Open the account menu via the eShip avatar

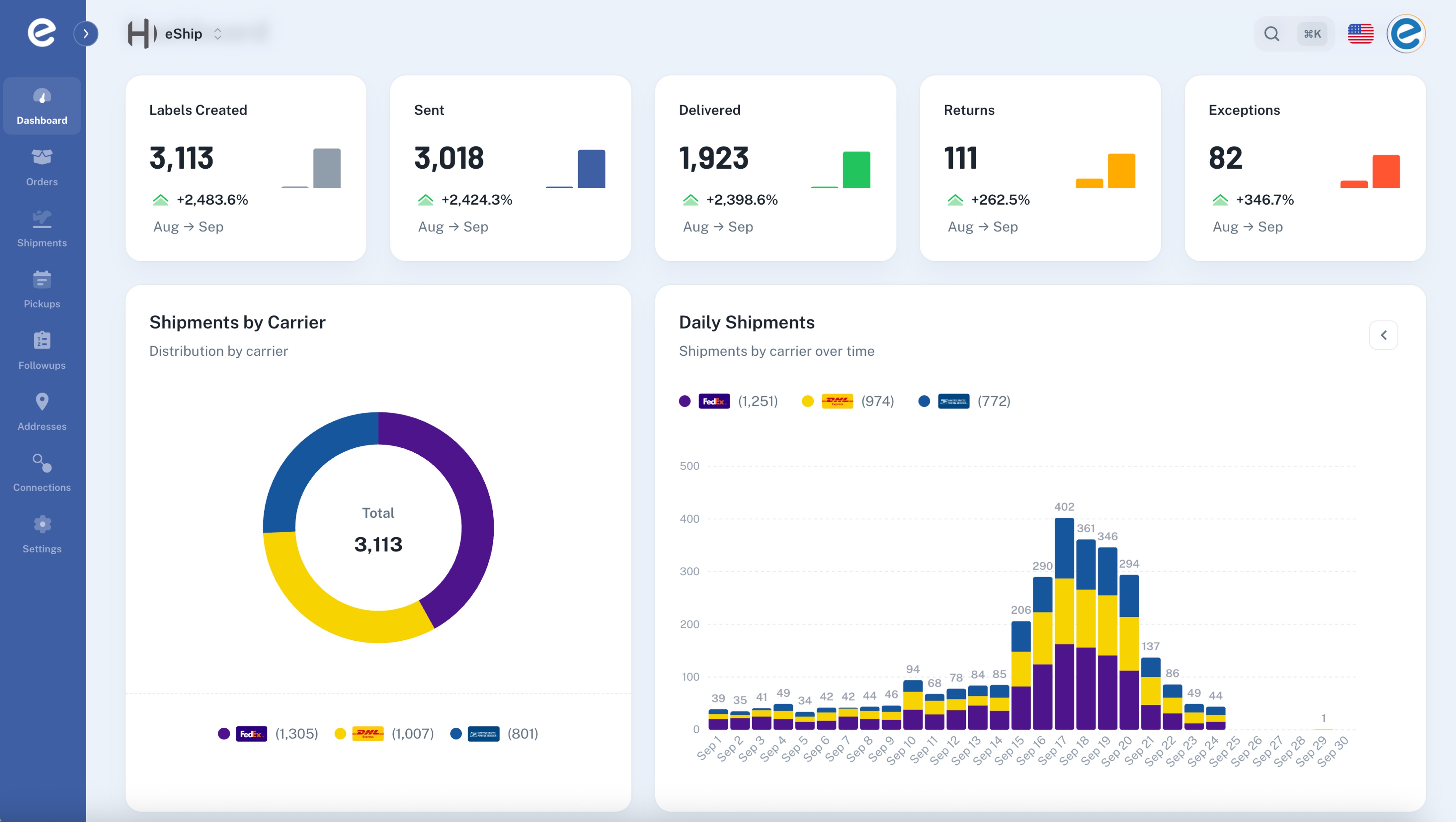tap(1406, 34)
